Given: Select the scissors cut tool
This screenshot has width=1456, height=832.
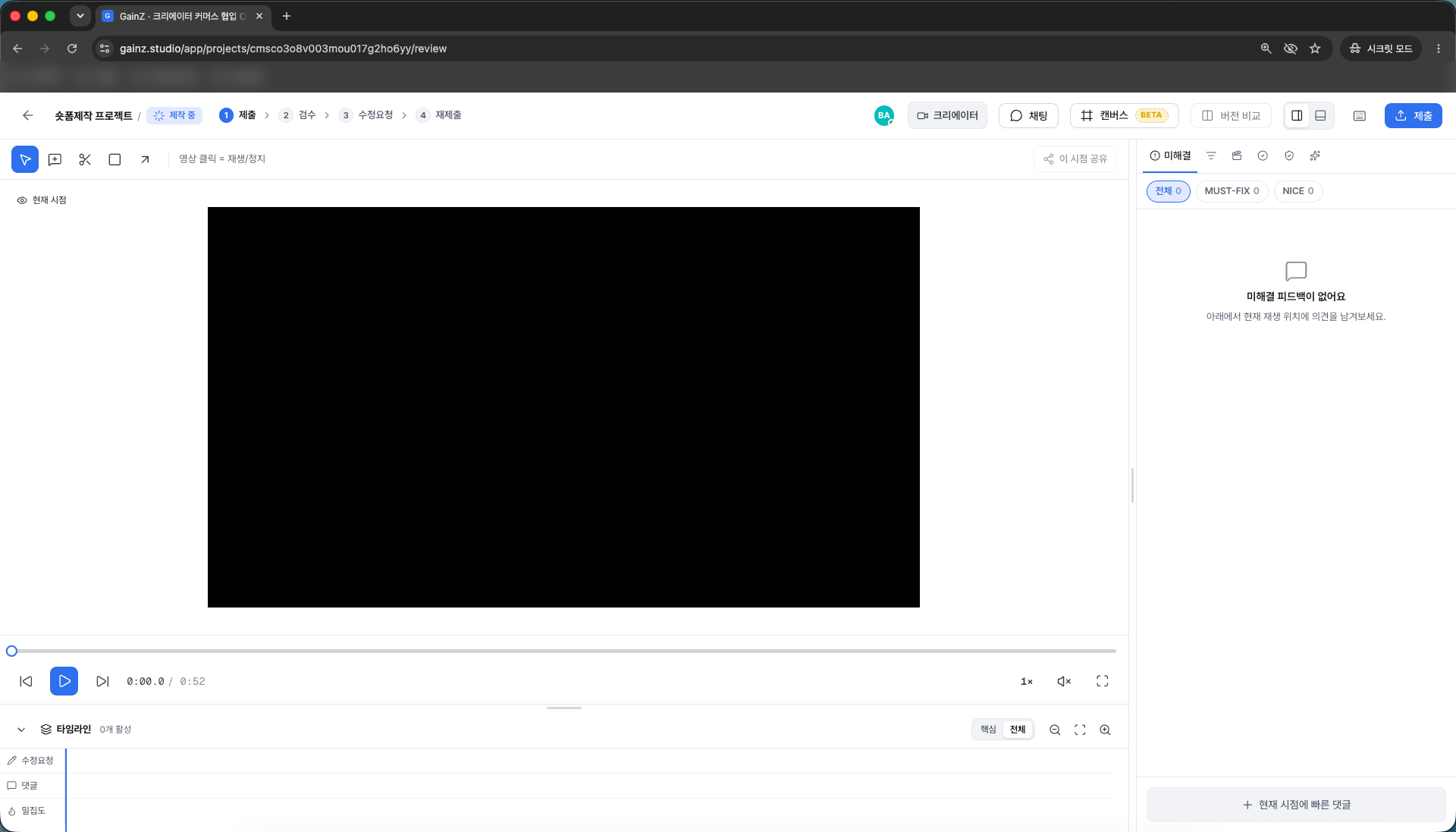Looking at the screenshot, I should tap(85, 159).
